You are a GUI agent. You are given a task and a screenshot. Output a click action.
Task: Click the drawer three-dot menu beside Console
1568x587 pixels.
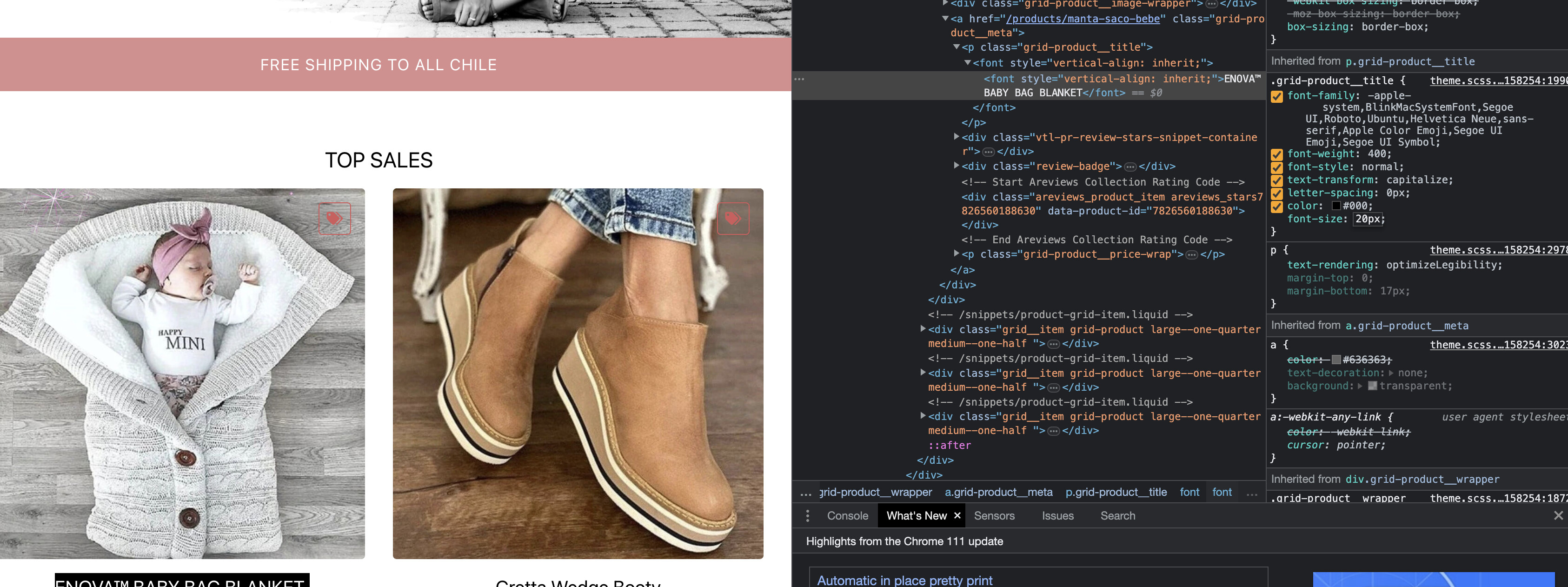coord(807,516)
